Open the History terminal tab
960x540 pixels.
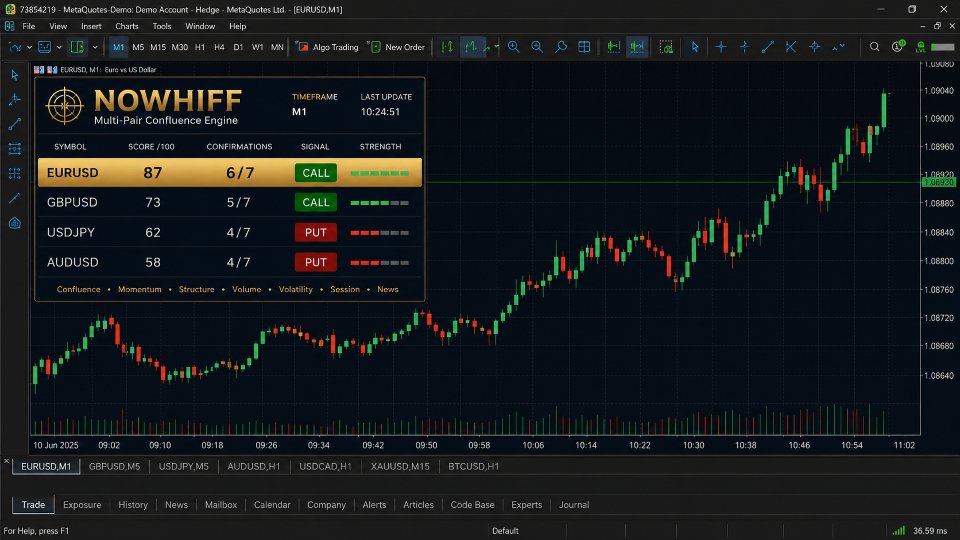point(133,504)
